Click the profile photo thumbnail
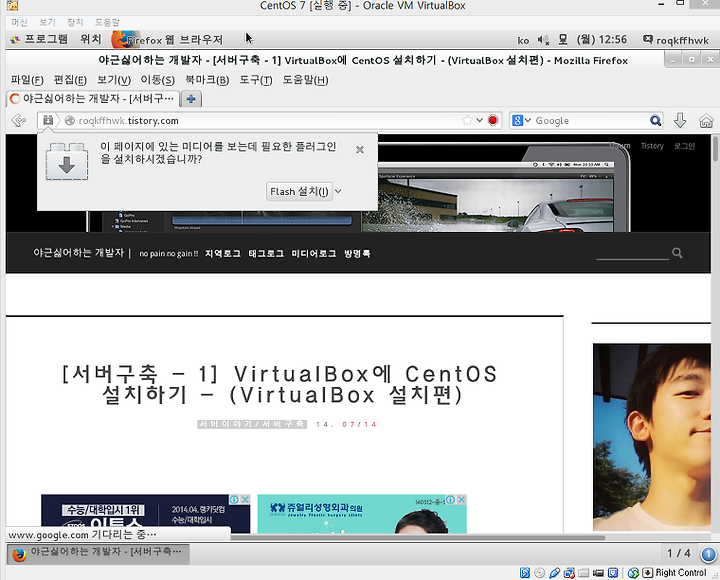This screenshot has height=580, width=720. [652, 437]
